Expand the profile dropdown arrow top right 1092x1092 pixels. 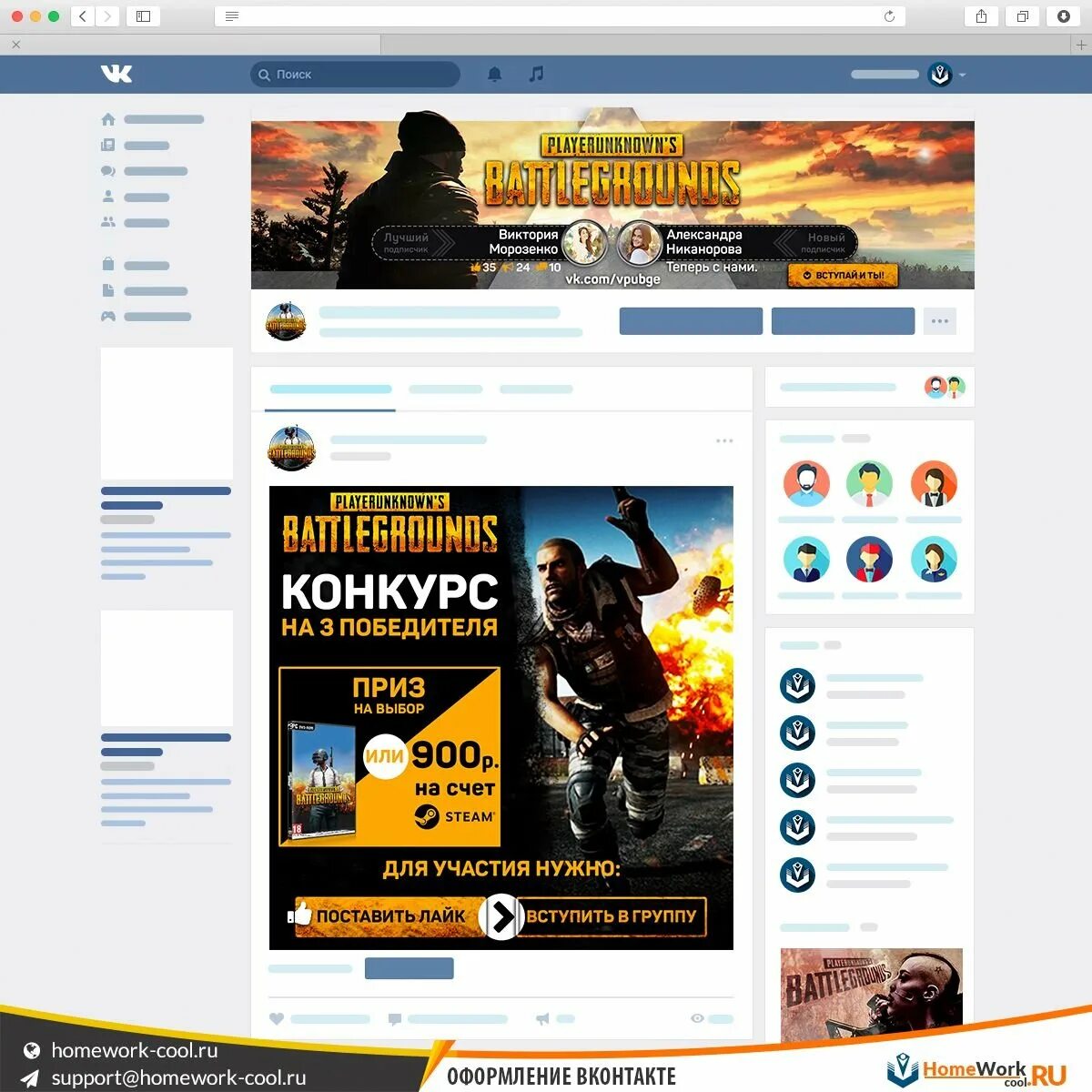click(x=961, y=76)
